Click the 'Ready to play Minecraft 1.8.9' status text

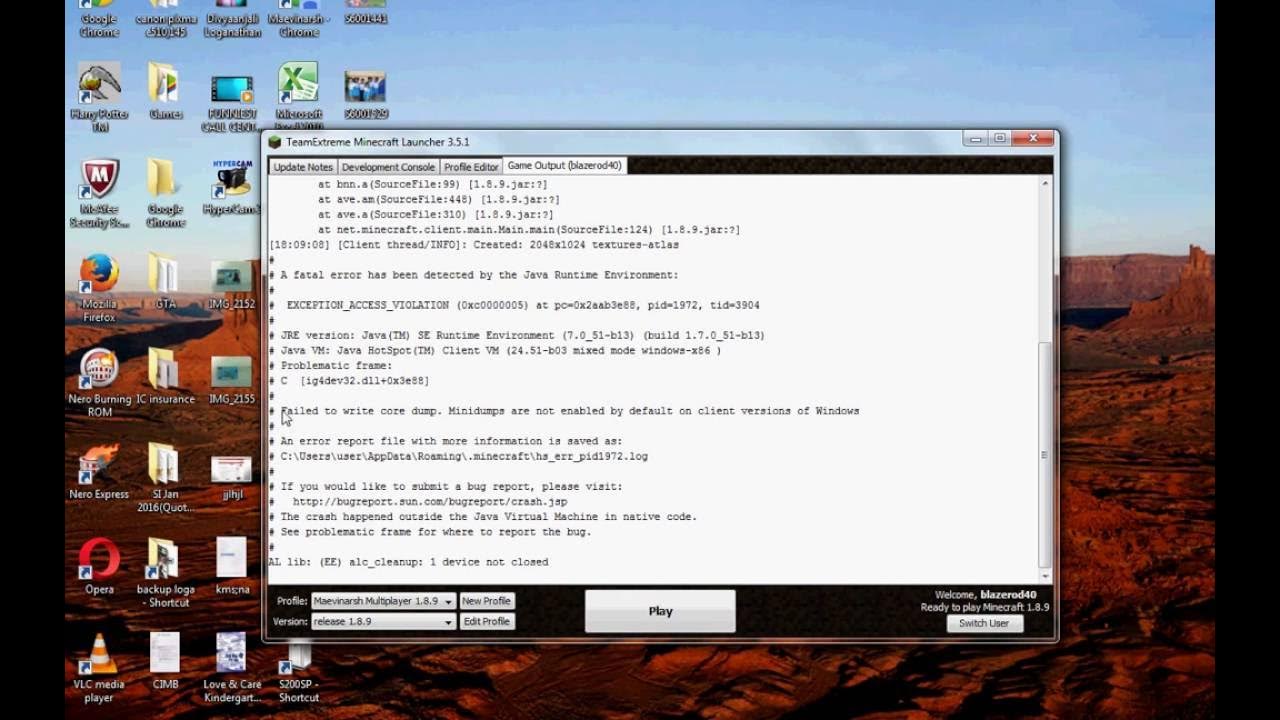coord(985,608)
